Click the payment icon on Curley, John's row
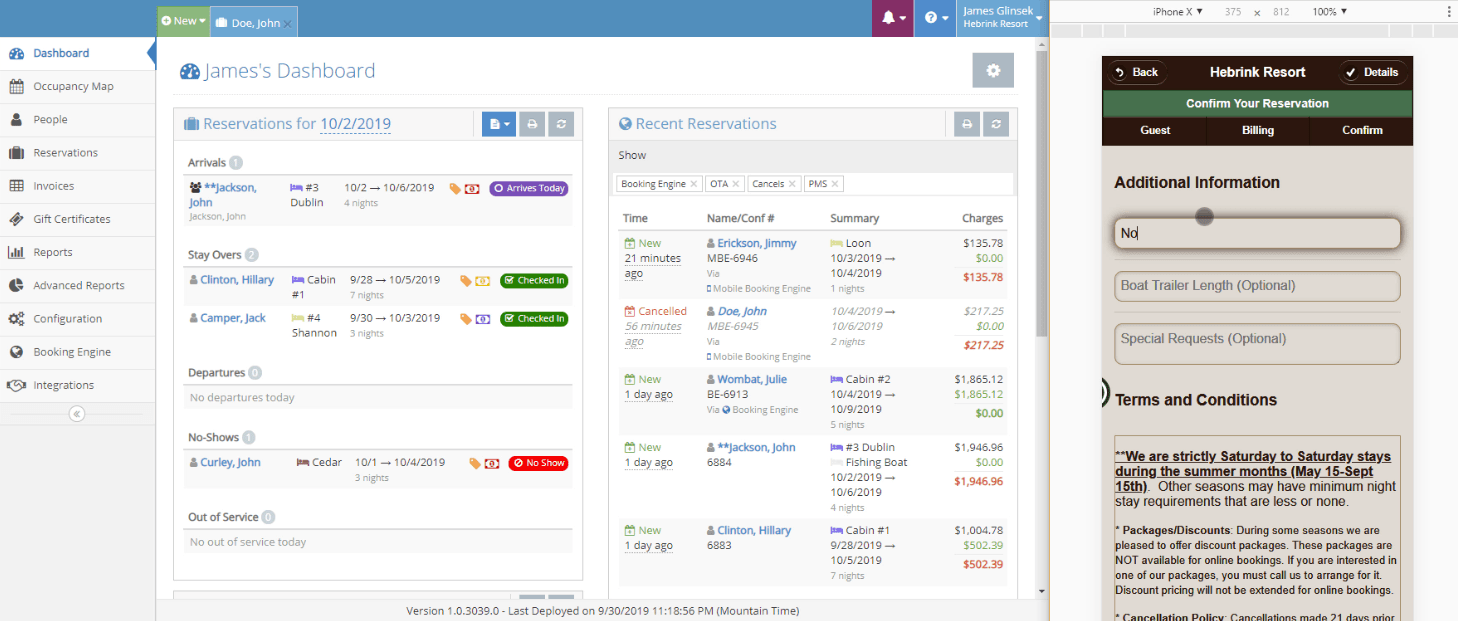 [492, 463]
